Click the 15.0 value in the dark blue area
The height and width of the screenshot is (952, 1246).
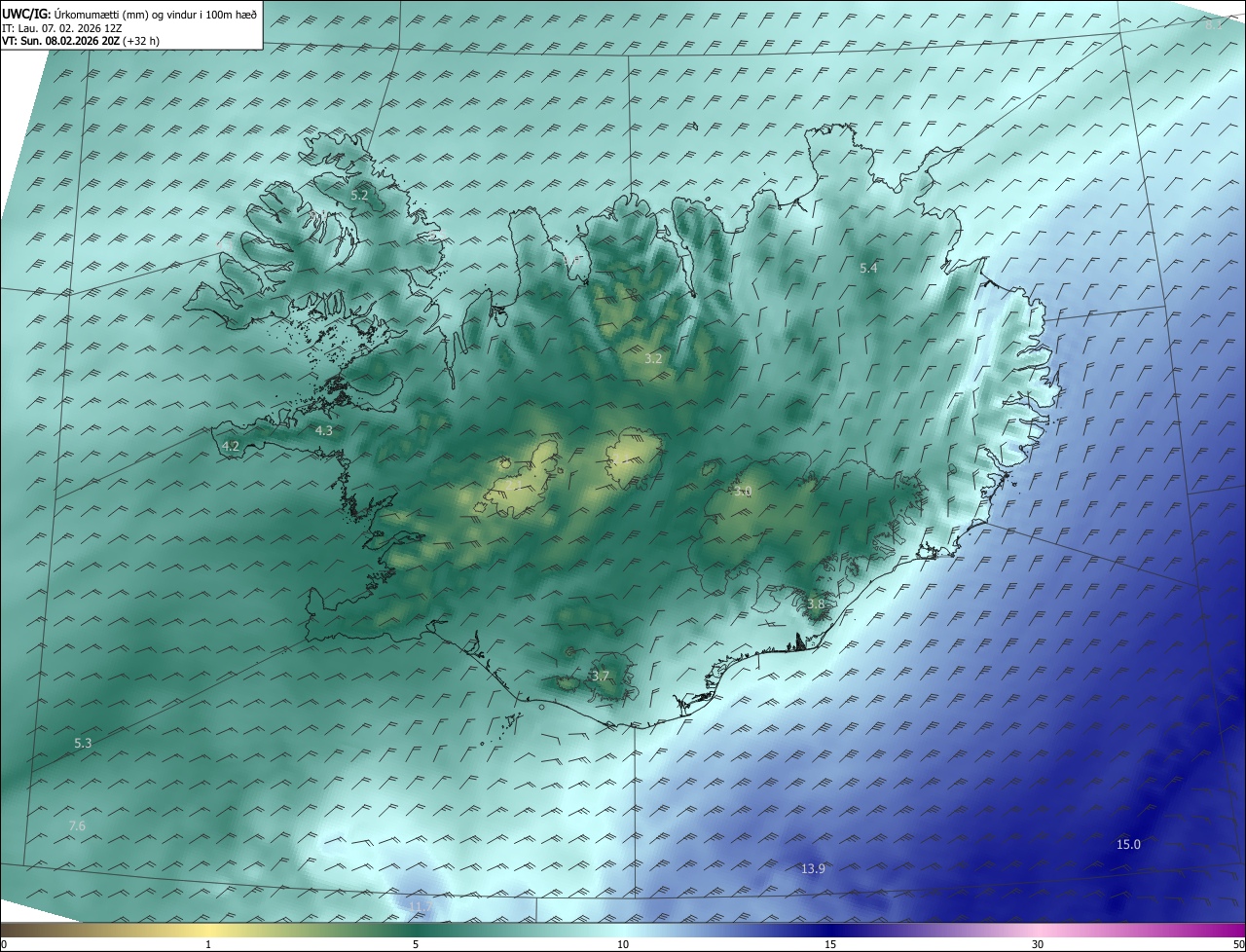point(1128,845)
